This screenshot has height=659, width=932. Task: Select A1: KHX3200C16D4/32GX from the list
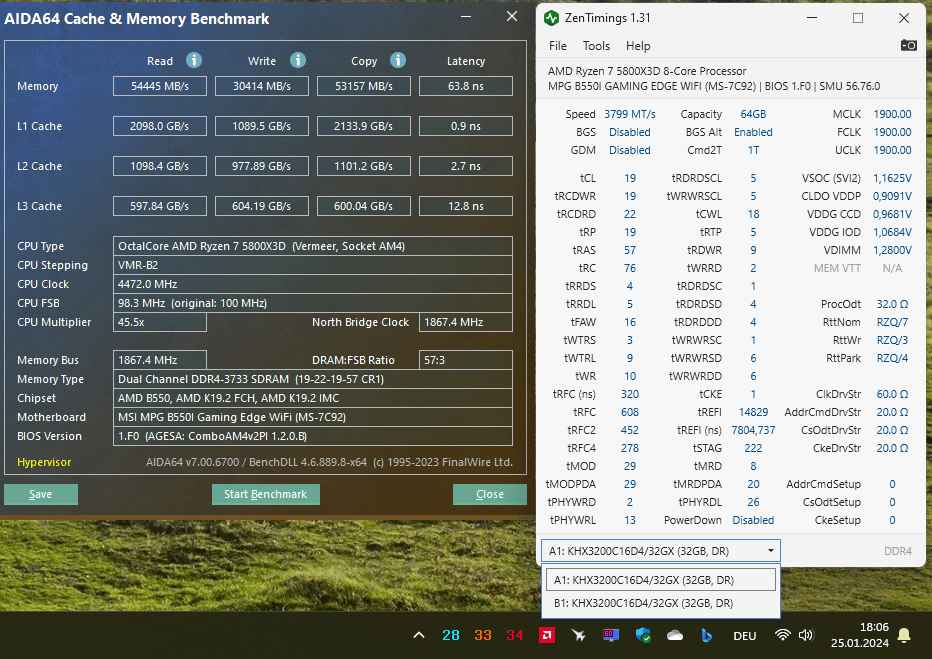[660, 579]
